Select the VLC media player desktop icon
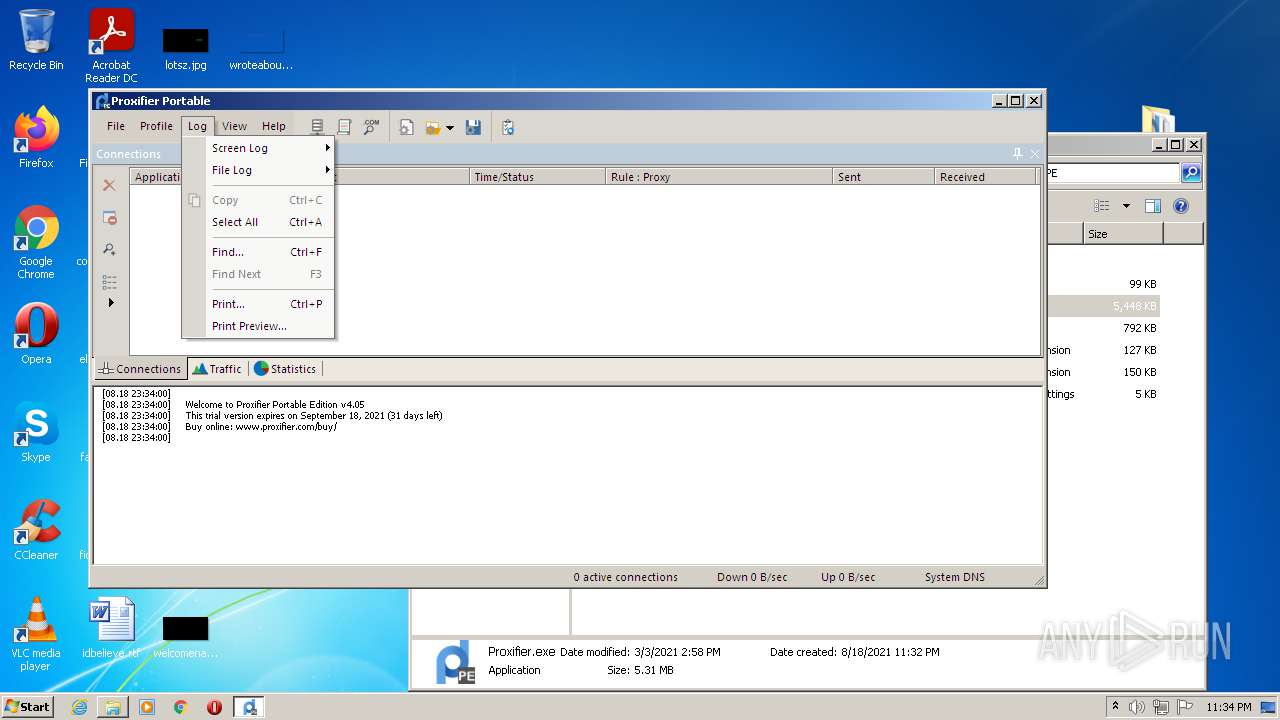Viewport: 1280px width, 720px height. click(36, 634)
